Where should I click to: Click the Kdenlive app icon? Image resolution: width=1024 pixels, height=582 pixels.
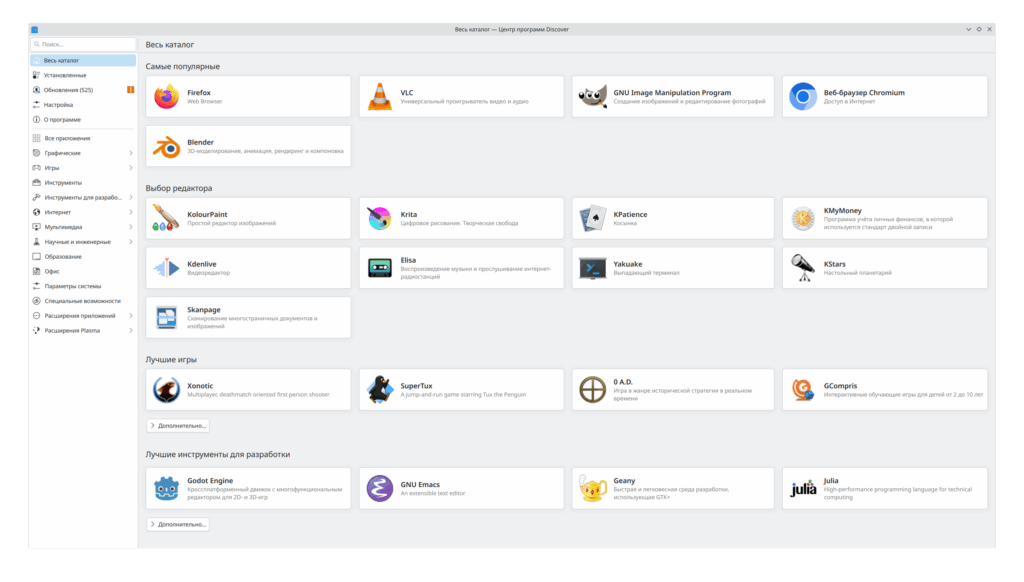pos(167,268)
